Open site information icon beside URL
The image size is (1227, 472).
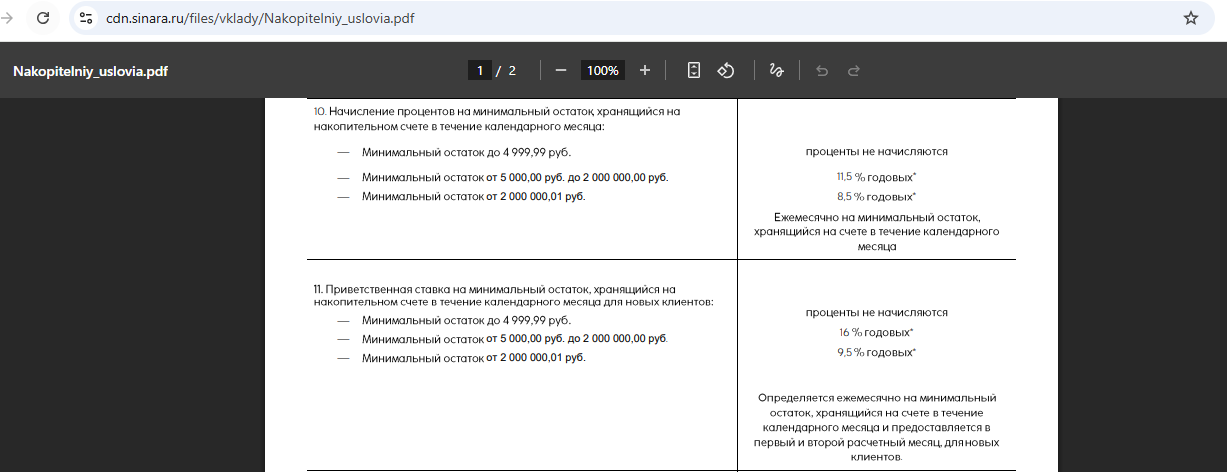pos(86,18)
